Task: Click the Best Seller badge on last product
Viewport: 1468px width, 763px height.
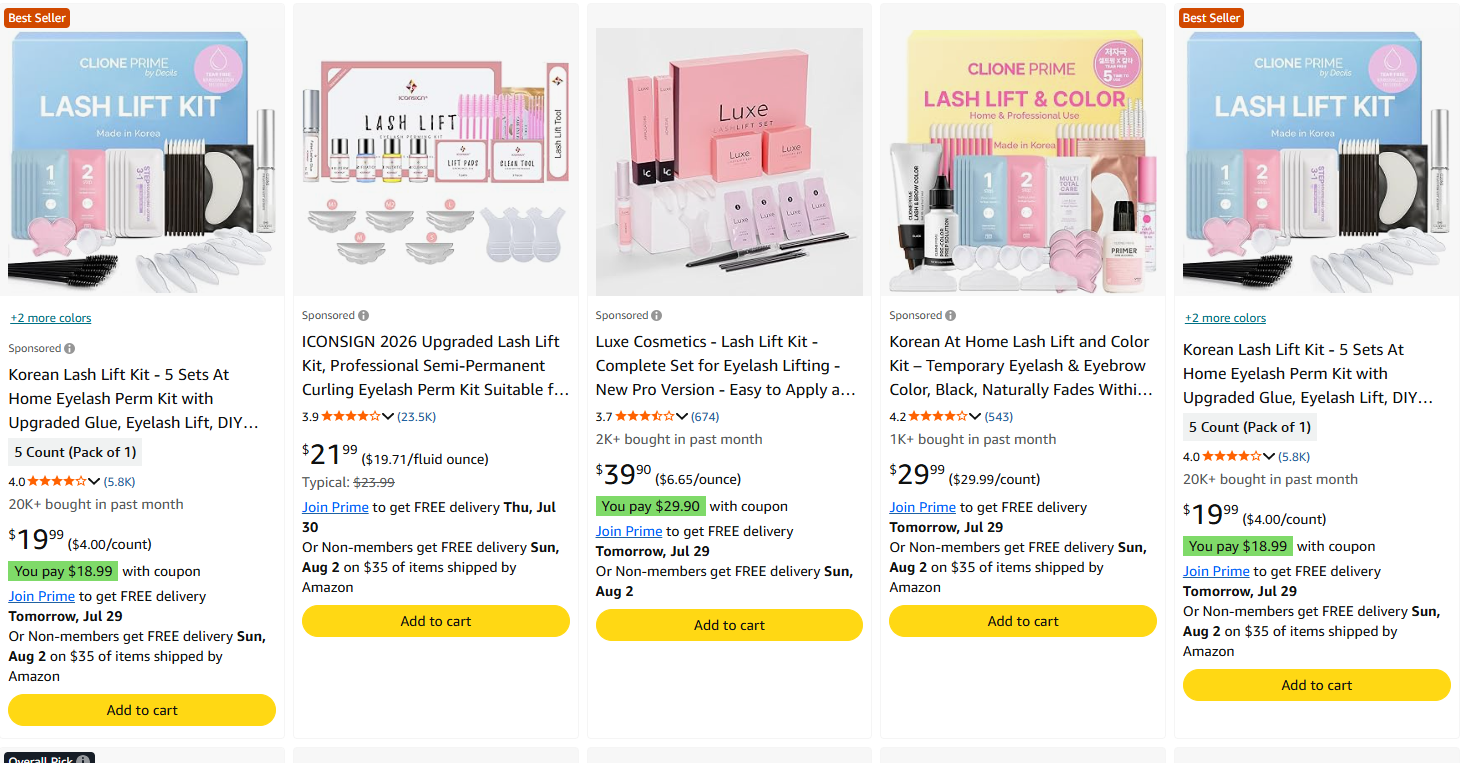Action: [x=1211, y=18]
